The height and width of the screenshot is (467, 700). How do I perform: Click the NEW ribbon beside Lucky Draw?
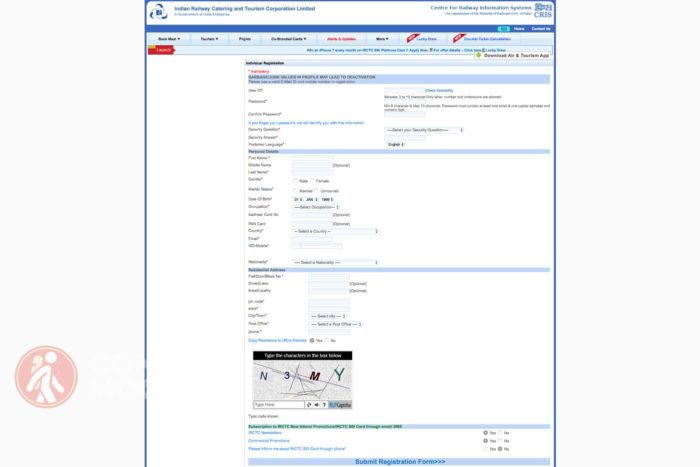coord(412,38)
